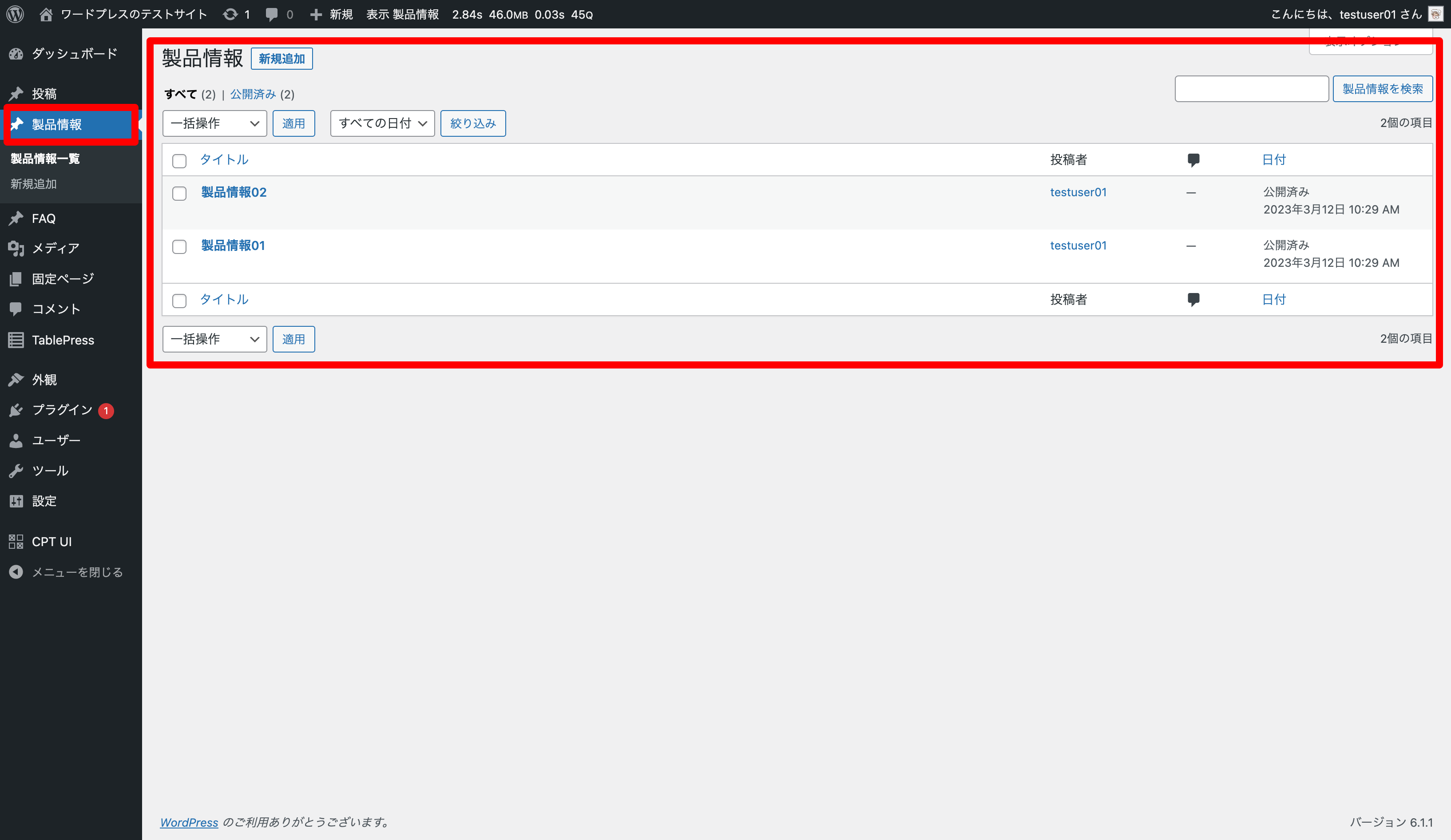Screen dimensions: 1451x840
Task: Open the WordPress logo menu
Action: [x=15, y=14]
